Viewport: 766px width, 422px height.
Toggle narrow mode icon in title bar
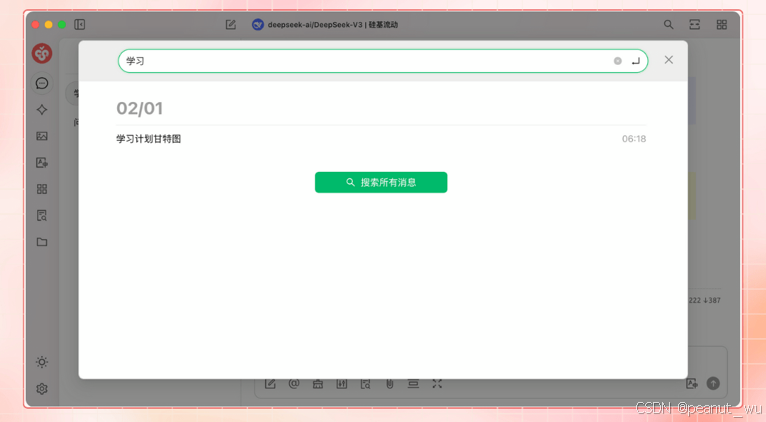pos(695,24)
